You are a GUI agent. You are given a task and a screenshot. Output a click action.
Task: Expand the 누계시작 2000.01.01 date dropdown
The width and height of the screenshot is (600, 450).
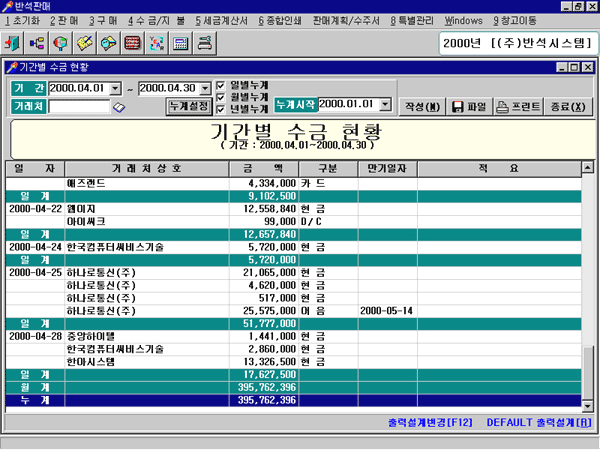(x=385, y=104)
